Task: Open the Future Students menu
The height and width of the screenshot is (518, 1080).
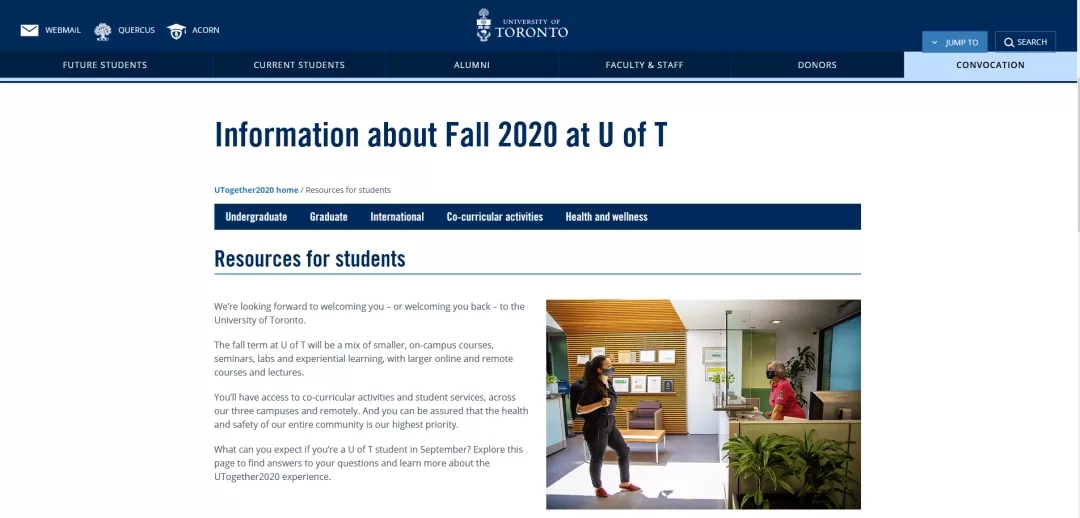Action: pos(105,65)
